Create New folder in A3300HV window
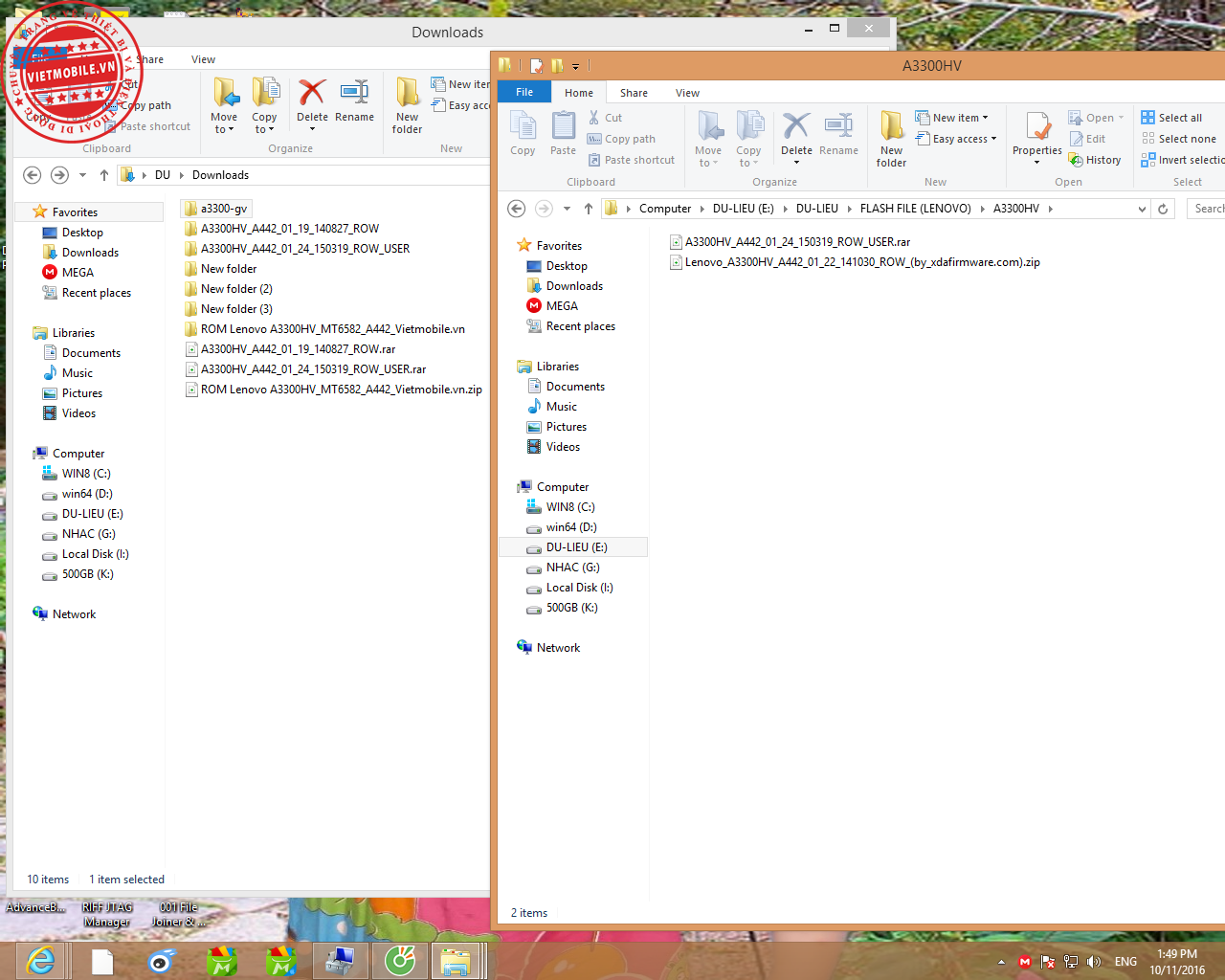 tap(892, 139)
